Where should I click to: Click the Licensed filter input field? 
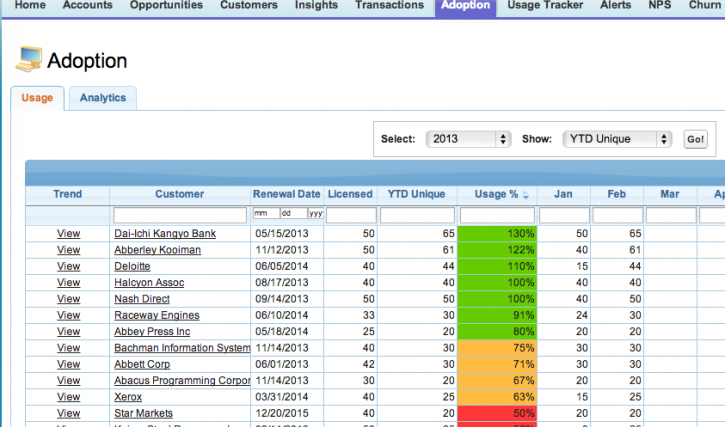pos(351,215)
